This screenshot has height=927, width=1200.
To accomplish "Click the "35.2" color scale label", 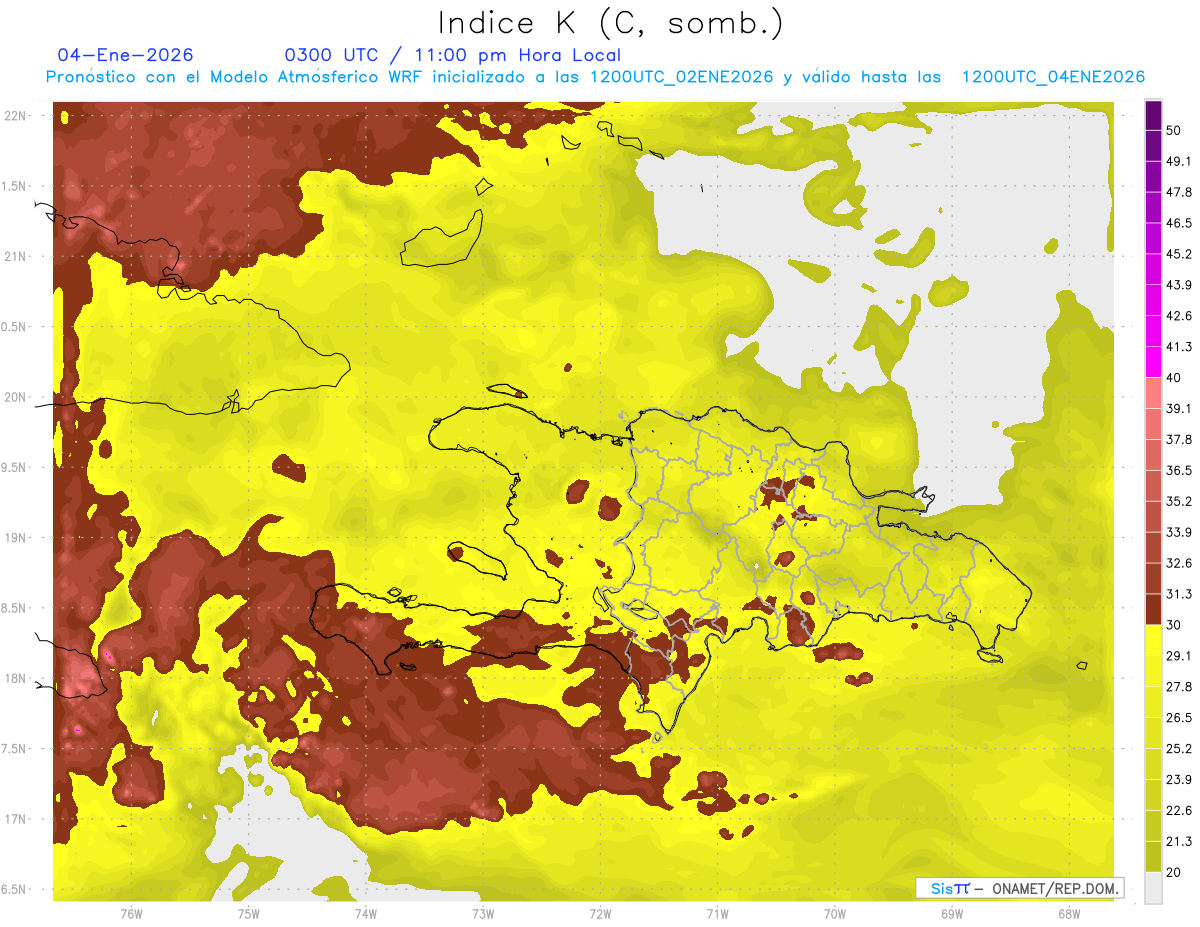I will (x=1179, y=501).
